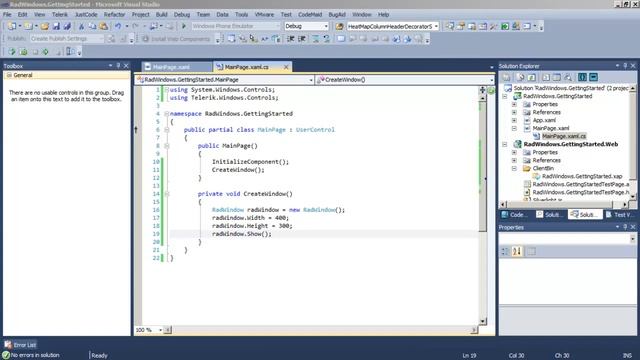Open the Windows Phone Emulator target dropdown
The image size is (640, 360).
(x=278, y=26)
